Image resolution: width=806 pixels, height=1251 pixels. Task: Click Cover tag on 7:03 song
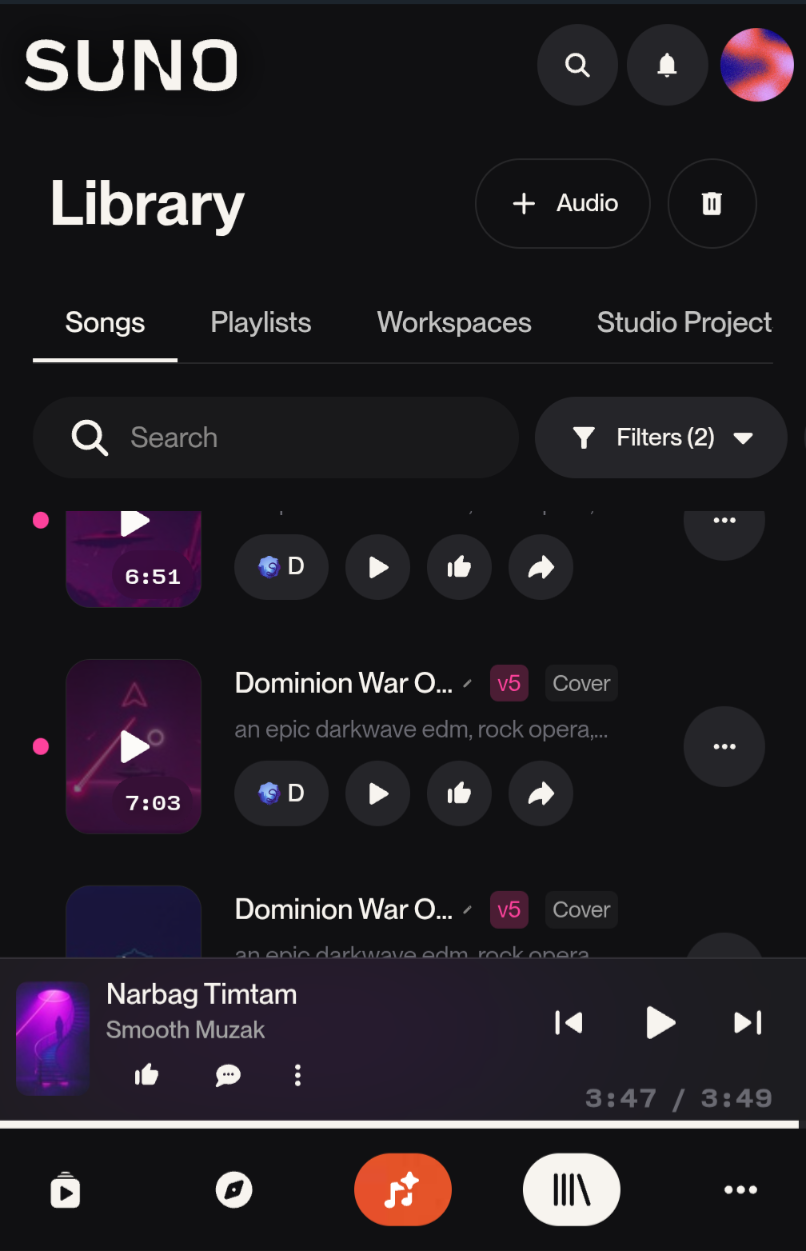pos(581,683)
